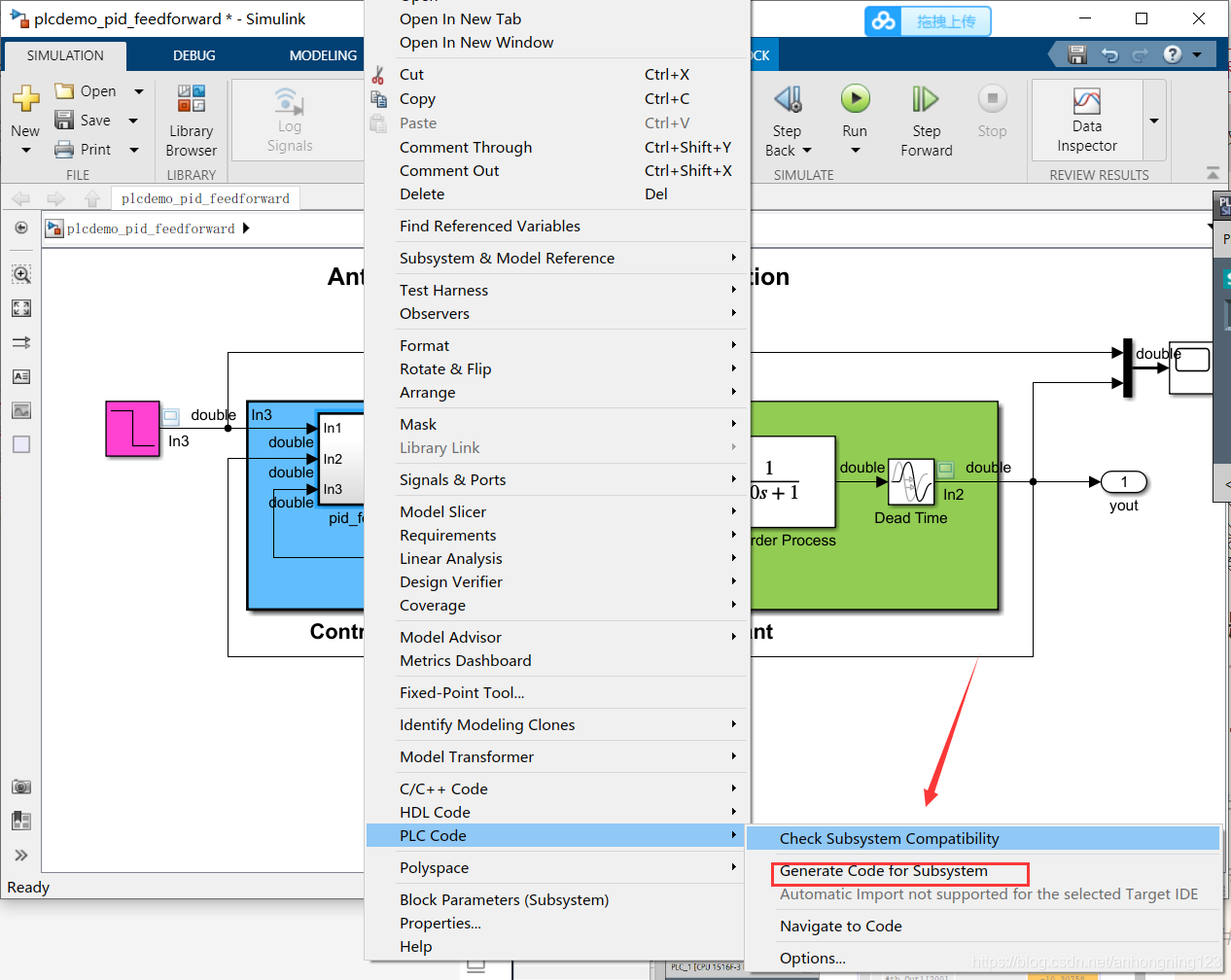Click Open In New Tab
The width and height of the screenshot is (1231, 980).
point(556,19)
